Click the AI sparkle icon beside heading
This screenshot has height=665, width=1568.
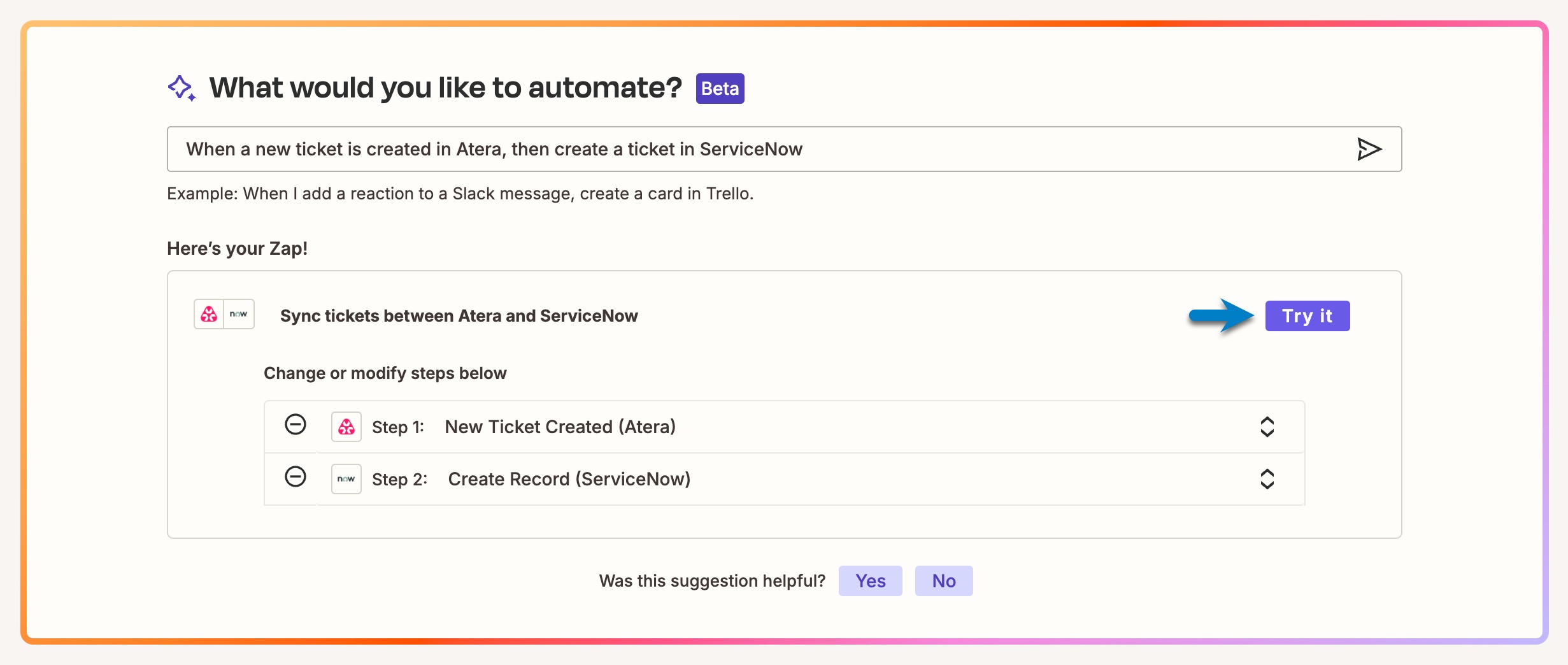182,88
